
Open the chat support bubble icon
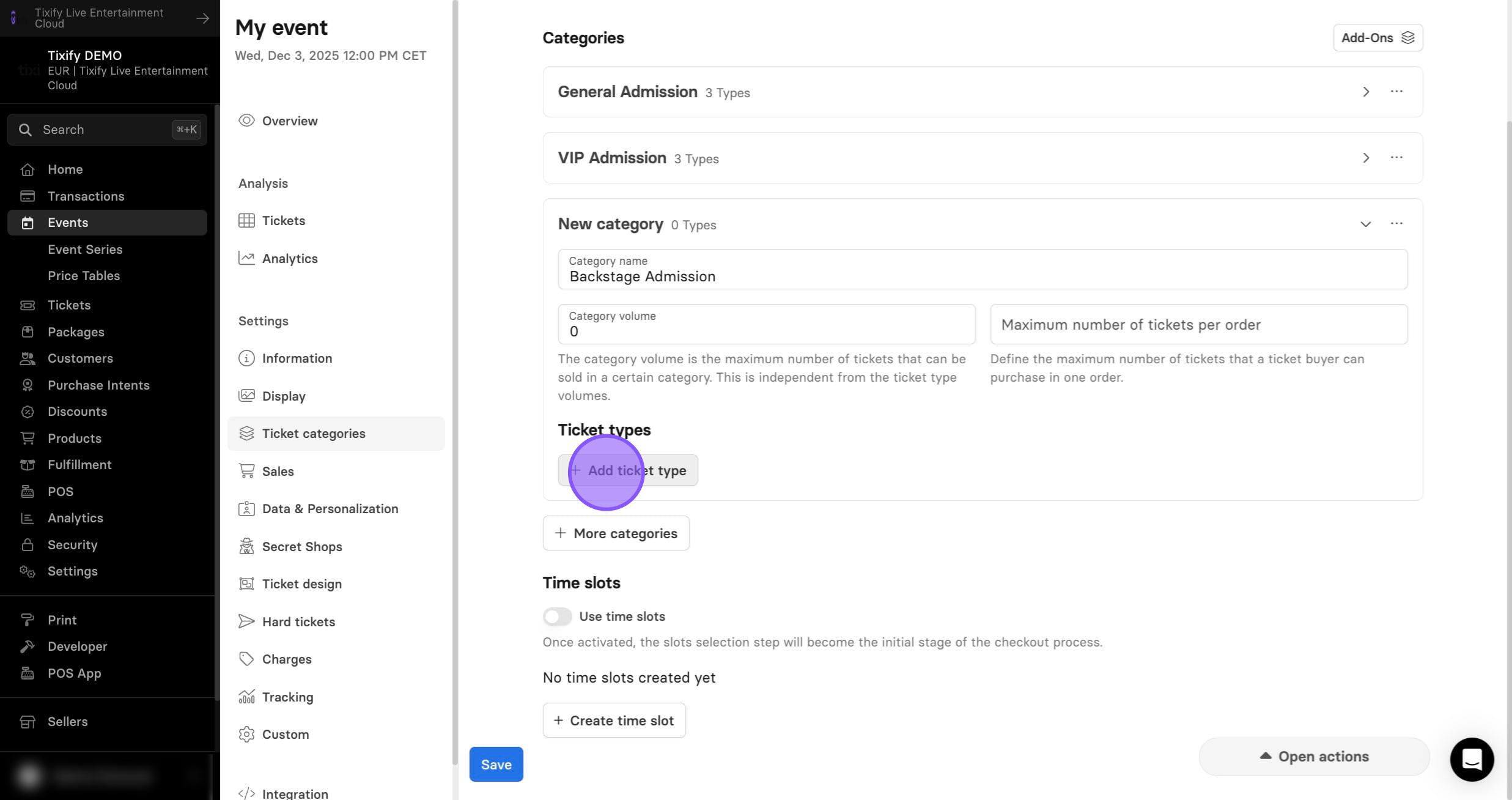point(1472,759)
